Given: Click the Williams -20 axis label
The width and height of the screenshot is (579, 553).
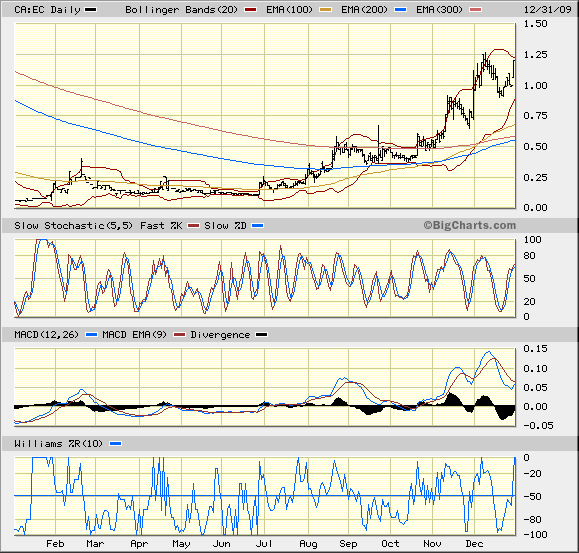Looking at the screenshot, I should tap(532, 474).
